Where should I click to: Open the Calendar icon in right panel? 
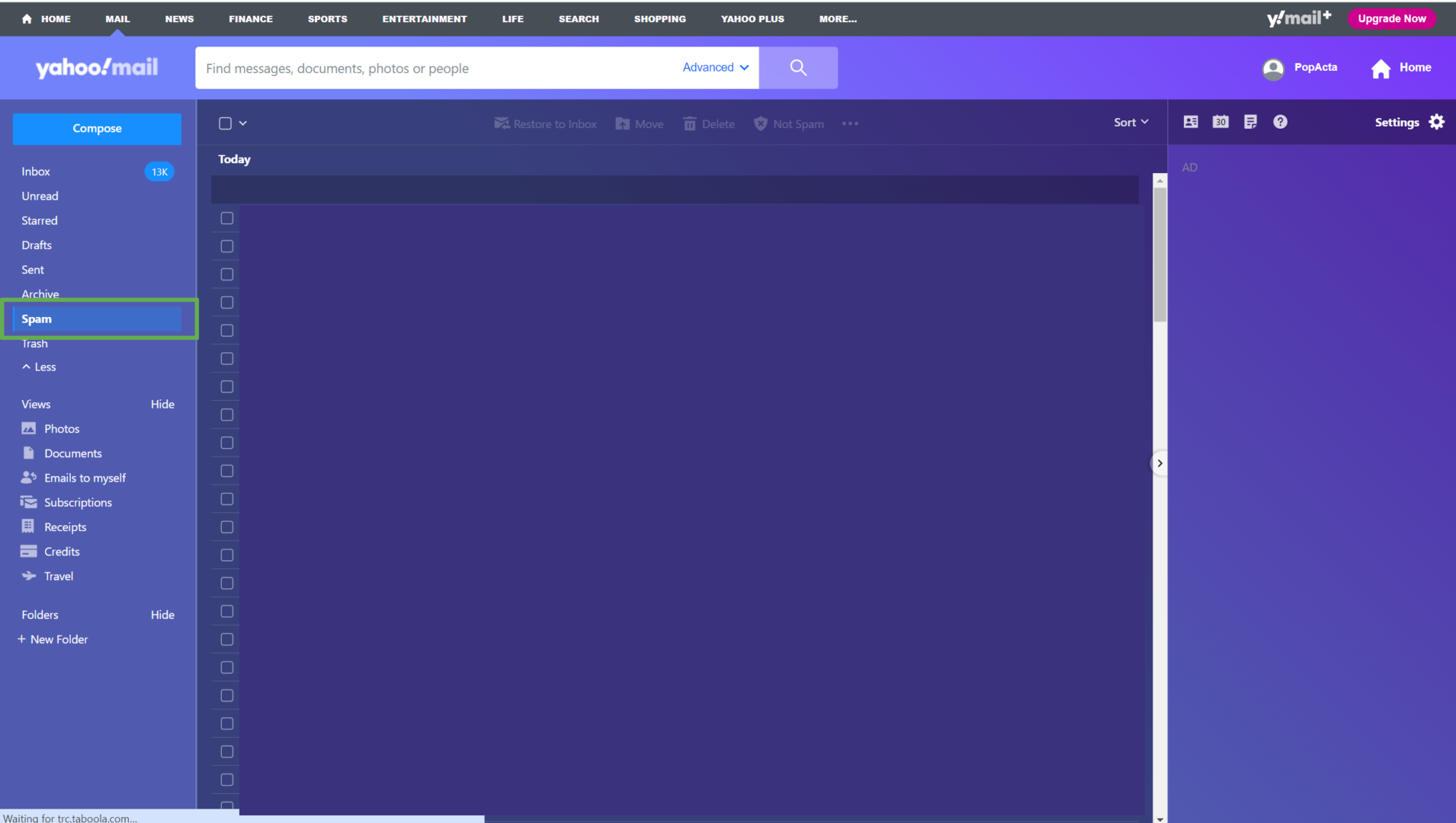tap(1220, 122)
